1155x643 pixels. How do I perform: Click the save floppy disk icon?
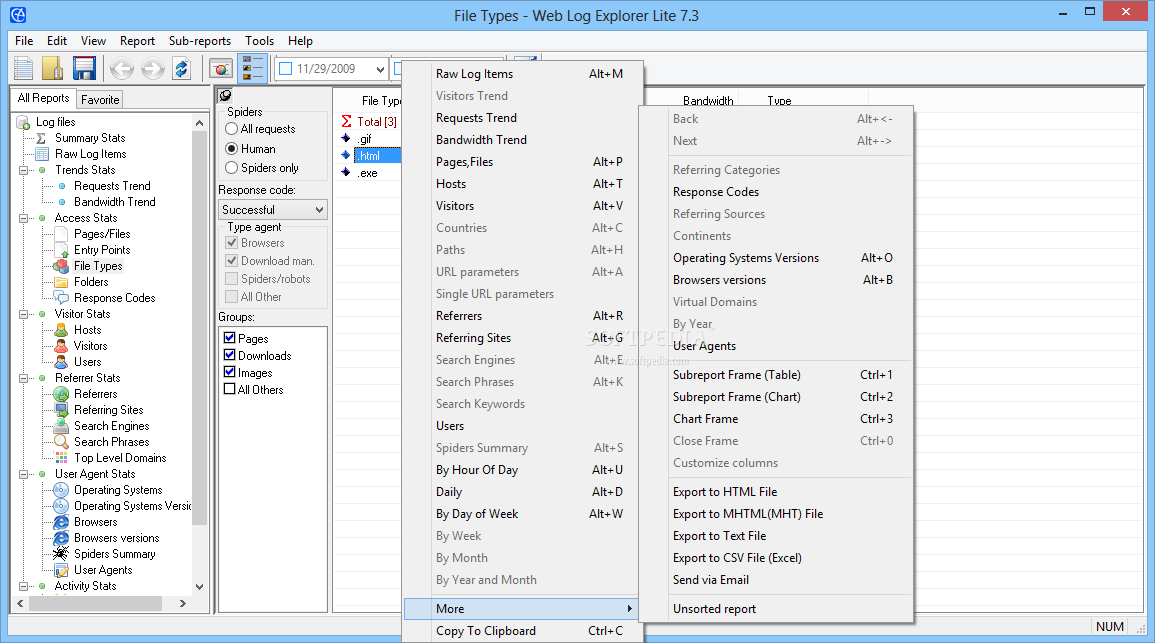pyautogui.click(x=84, y=68)
